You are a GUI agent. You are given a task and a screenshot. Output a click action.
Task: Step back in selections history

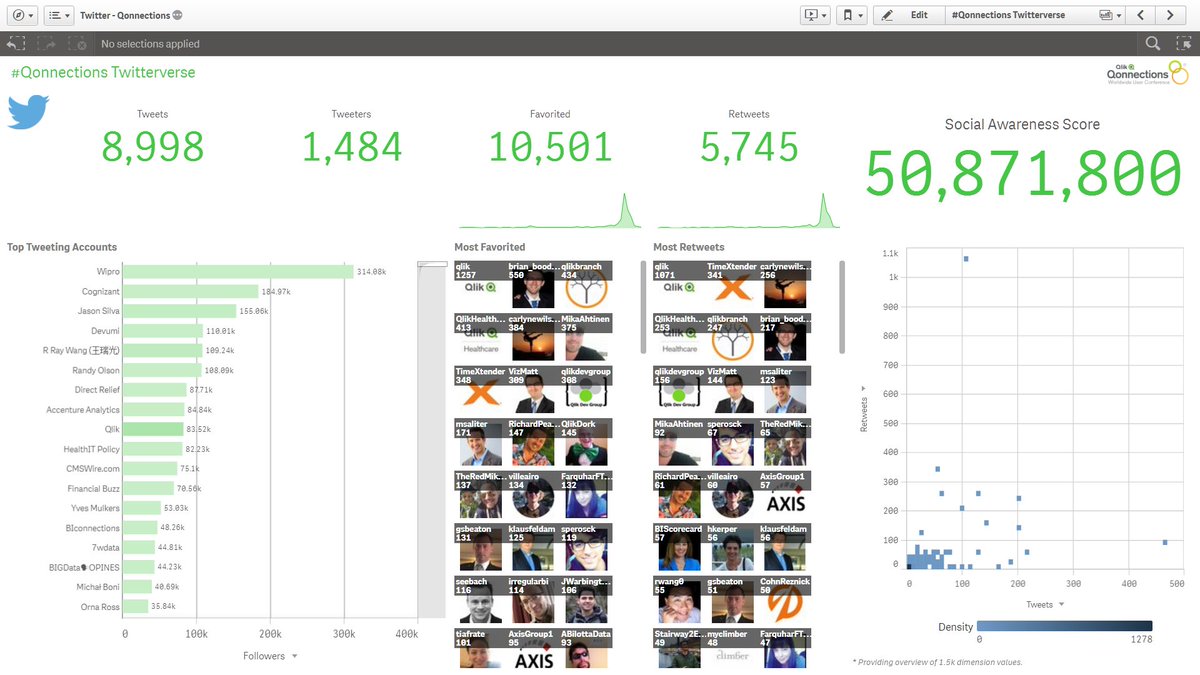click(x=15, y=44)
